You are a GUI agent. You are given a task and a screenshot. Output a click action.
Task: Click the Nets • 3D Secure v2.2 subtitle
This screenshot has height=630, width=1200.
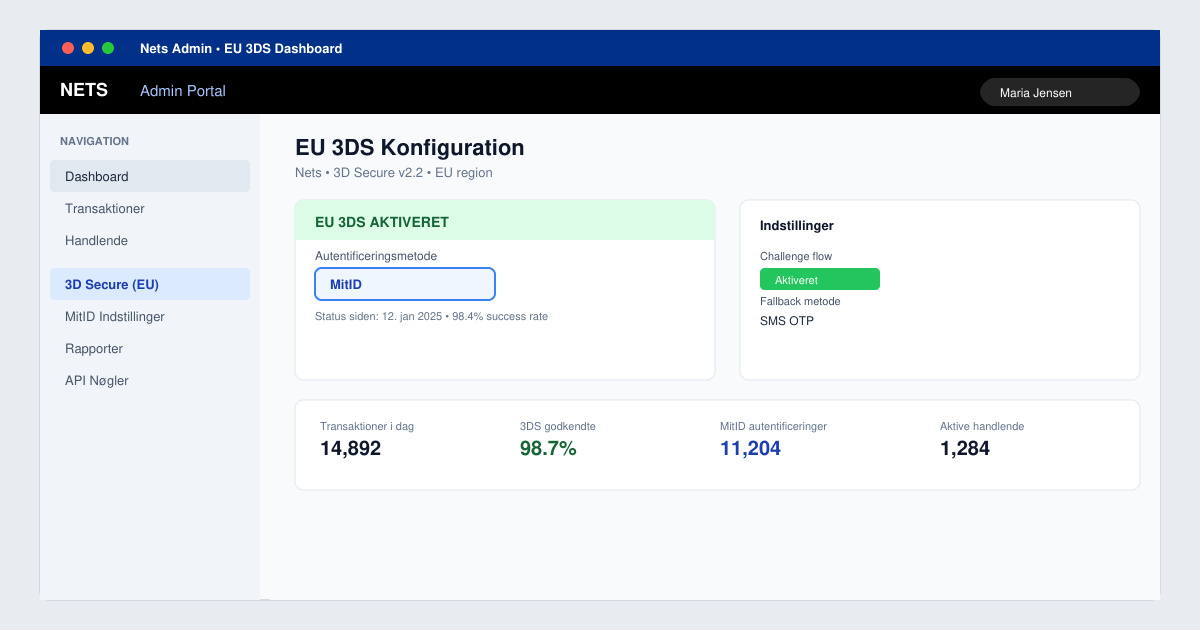394,172
